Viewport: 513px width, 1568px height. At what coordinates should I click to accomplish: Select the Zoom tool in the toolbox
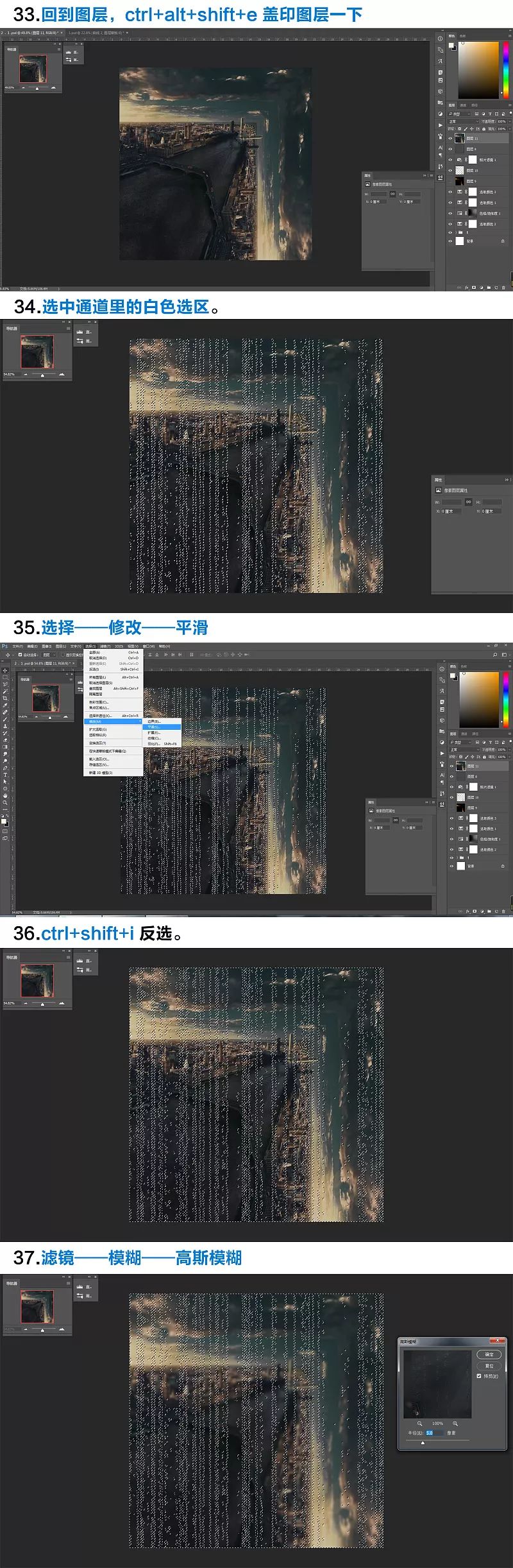coord(5,802)
